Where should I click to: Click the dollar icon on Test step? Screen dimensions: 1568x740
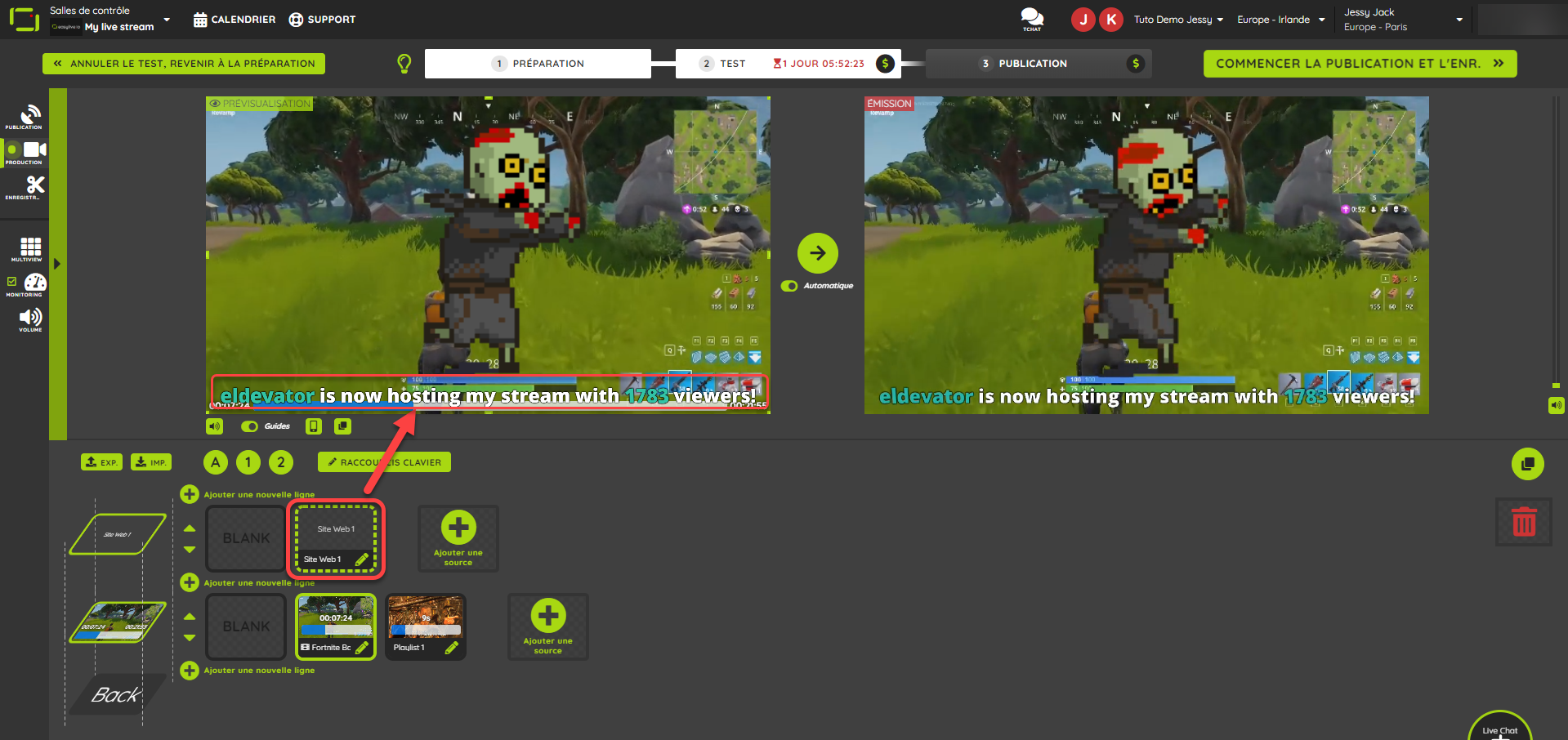[885, 64]
